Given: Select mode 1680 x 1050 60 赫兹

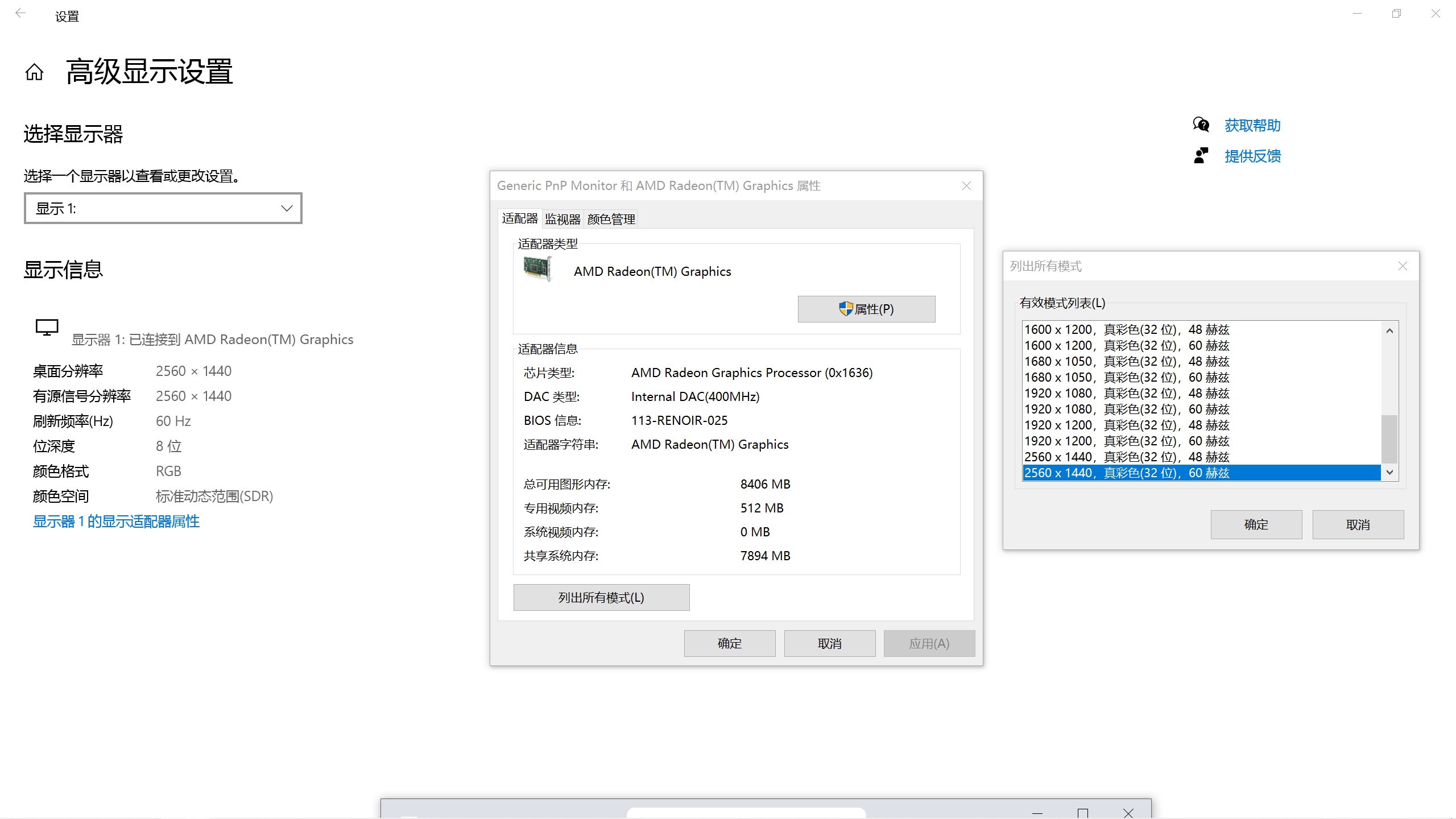Looking at the screenshot, I should click(x=1202, y=378).
